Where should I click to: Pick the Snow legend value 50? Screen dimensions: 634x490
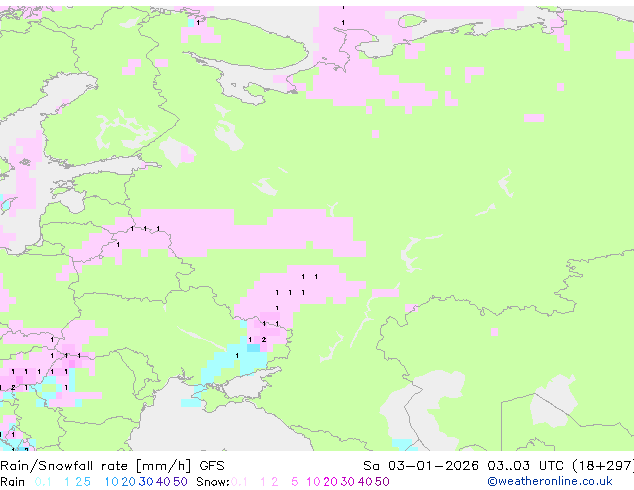point(383,482)
